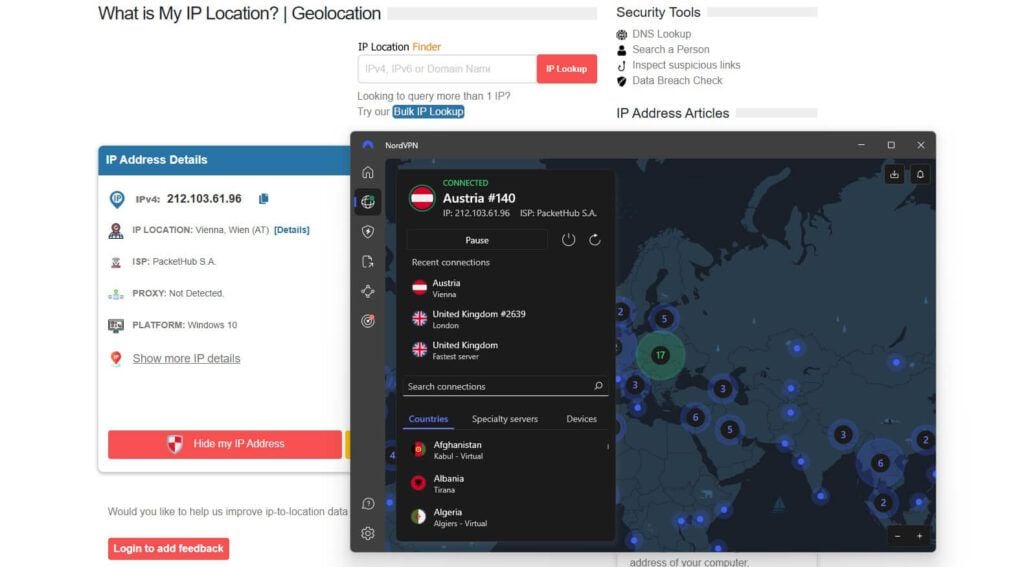The width and height of the screenshot is (1024, 567).
Task: Click the red pin icon by Show more details
Action: tap(116, 359)
